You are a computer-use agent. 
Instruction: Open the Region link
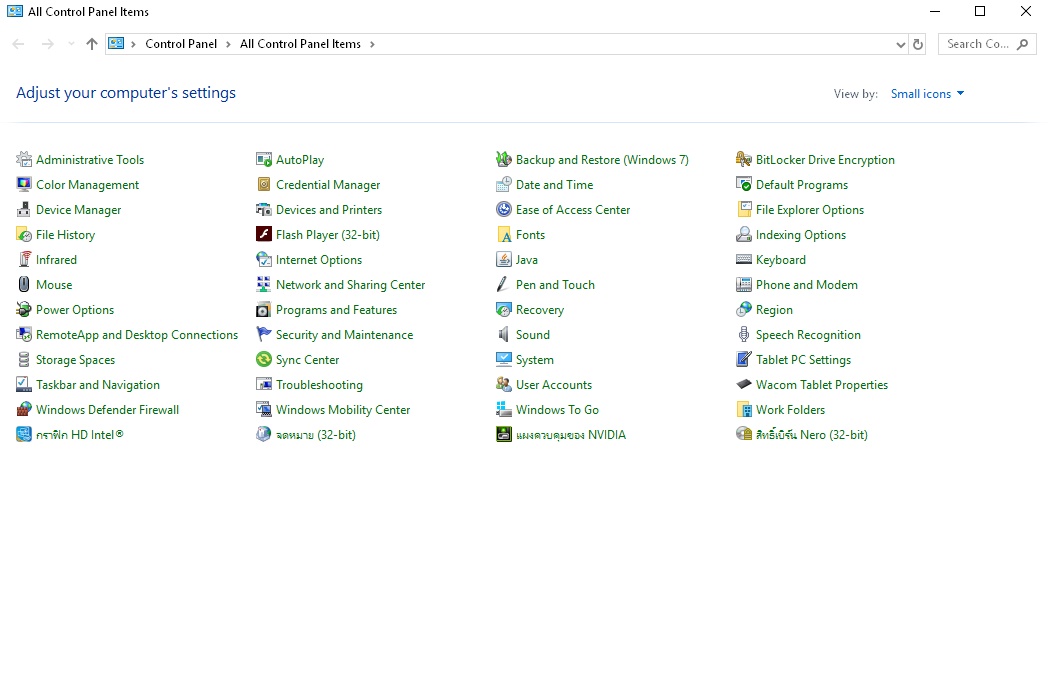(774, 310)
